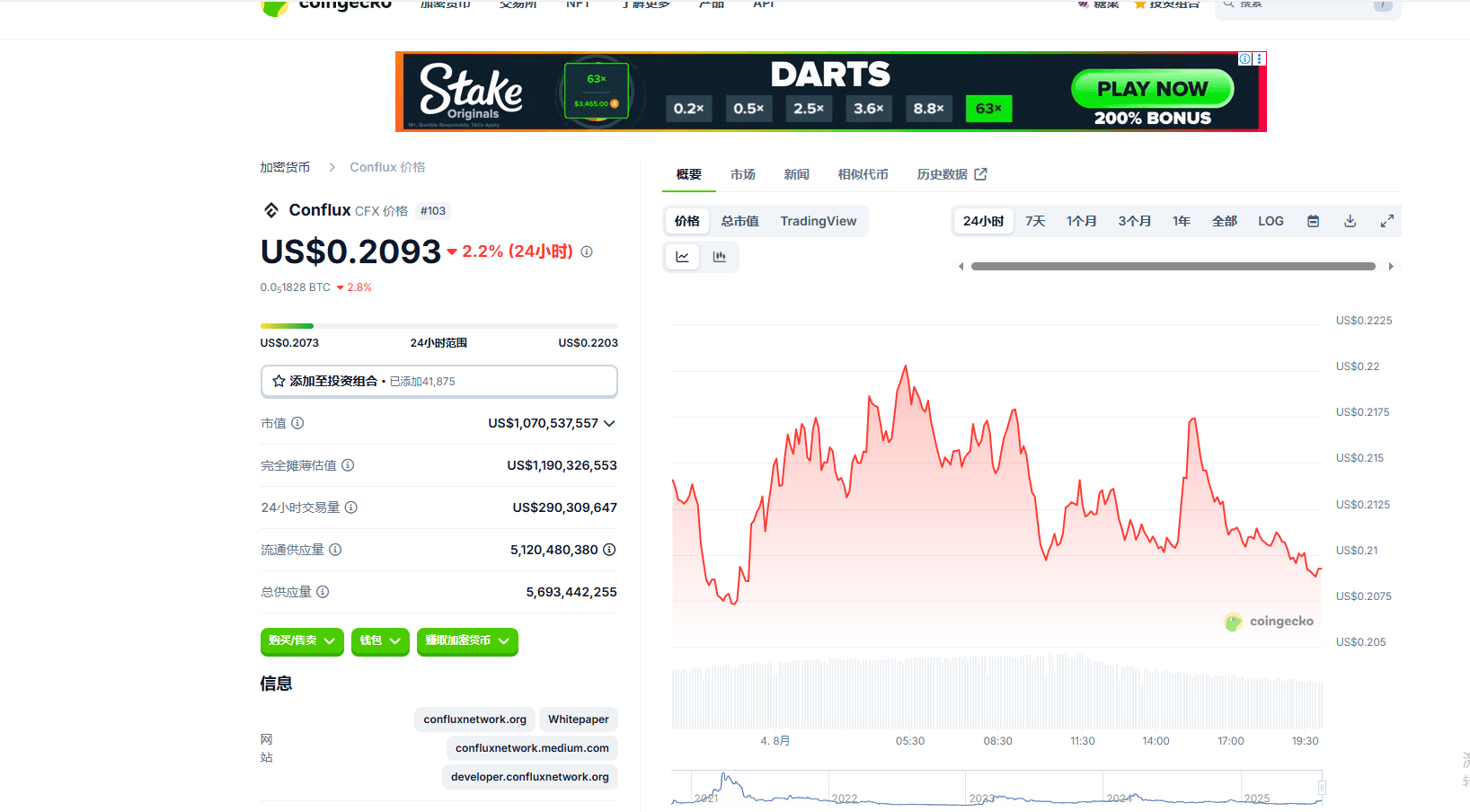
Task: Click info icon beside 市值
Action: tap(297, 423)
